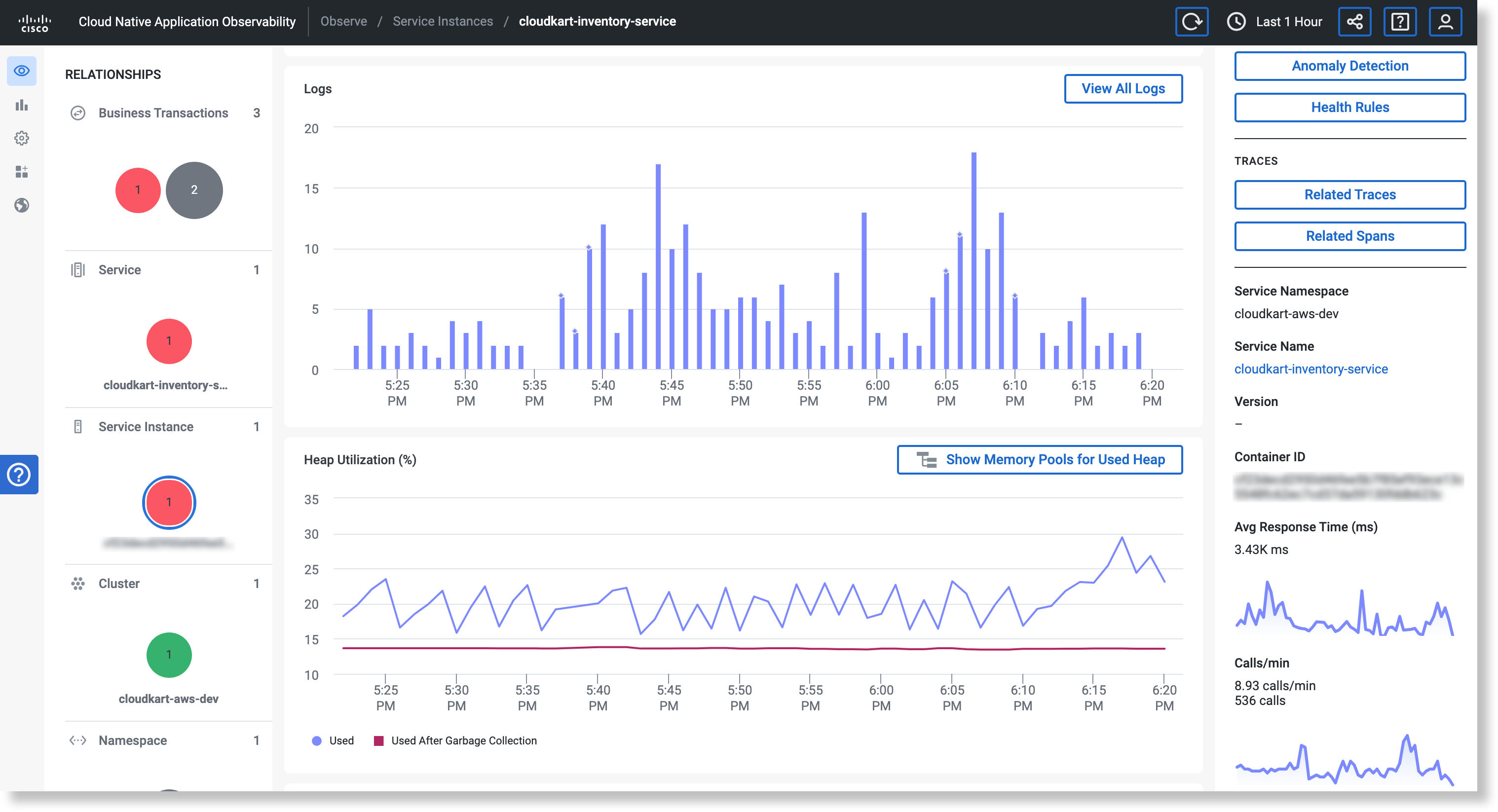
Task: Select cloudkart-inventory-s... label under Service
Action: (166, 385)
